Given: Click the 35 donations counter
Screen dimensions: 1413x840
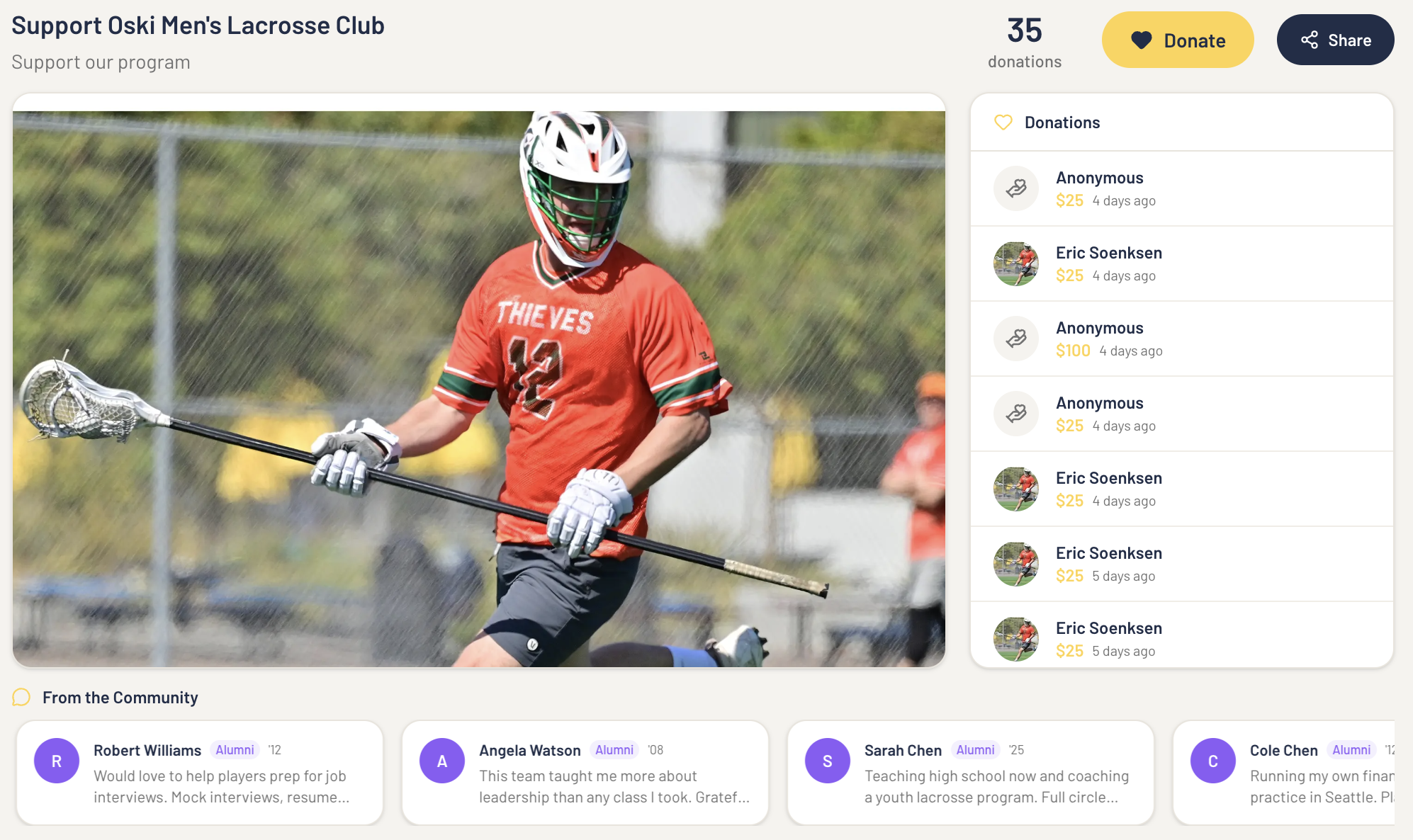Looking at the screenshot, I should point(1025,42).
